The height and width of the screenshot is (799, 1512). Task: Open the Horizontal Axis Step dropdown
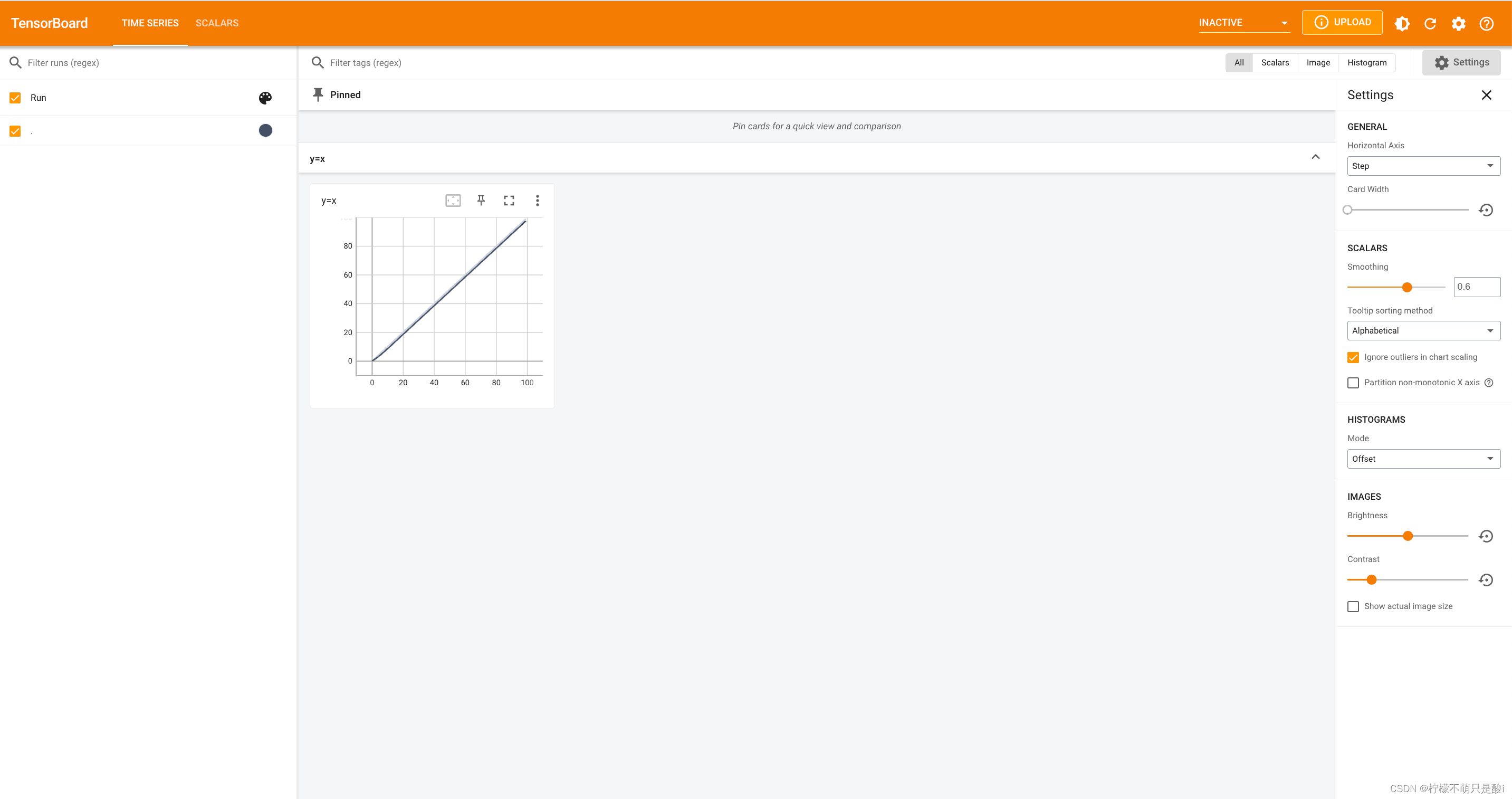click(1423, 166)
